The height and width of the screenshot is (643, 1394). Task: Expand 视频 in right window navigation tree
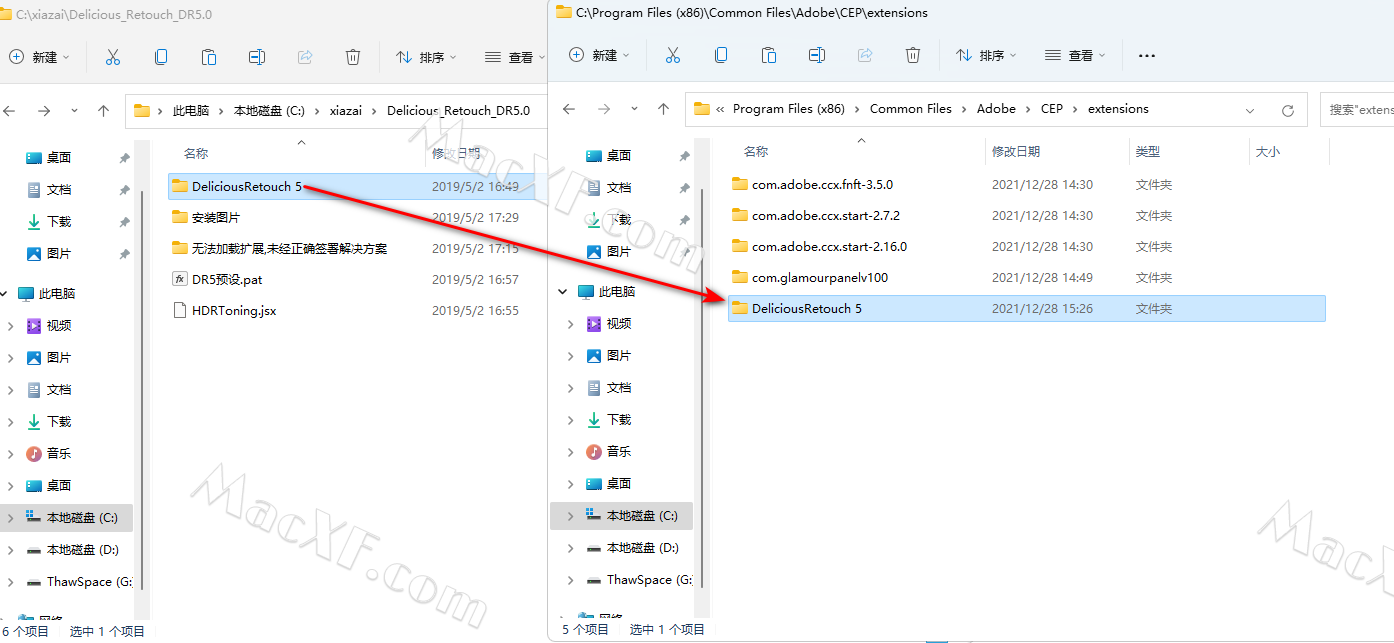click(571, 324)
